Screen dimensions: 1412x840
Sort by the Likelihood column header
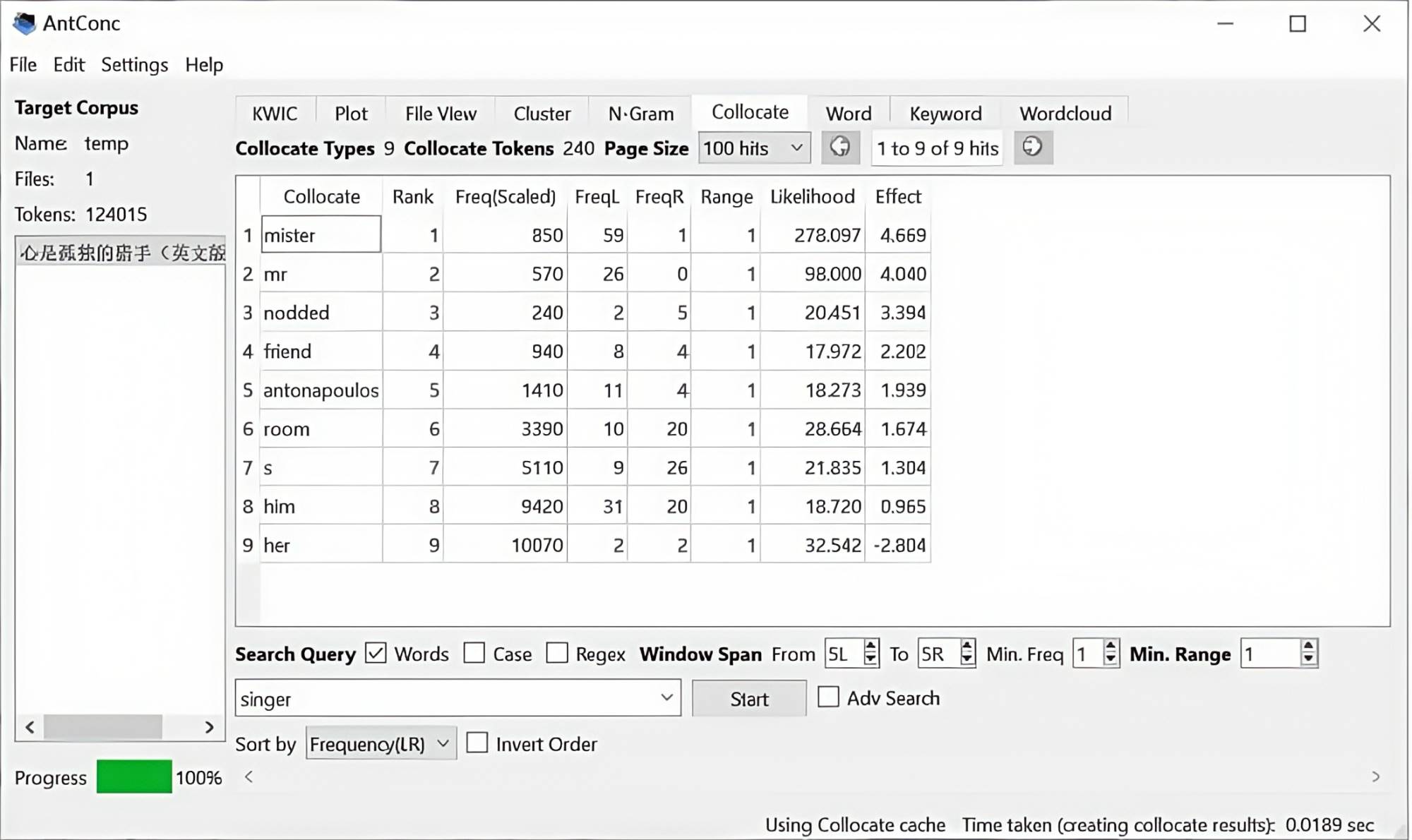point(812,196)
